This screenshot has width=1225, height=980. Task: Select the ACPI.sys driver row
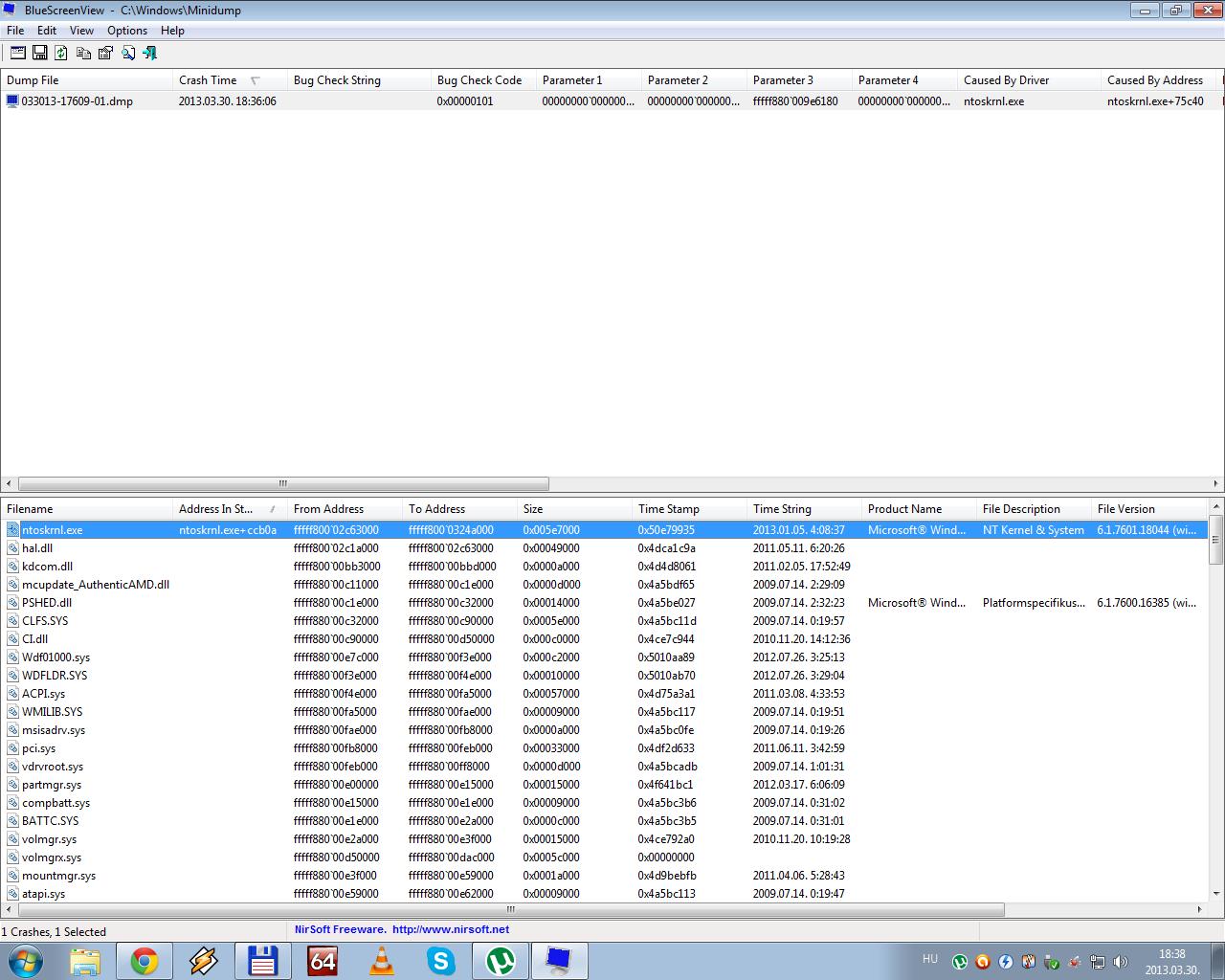coord(604,693)
